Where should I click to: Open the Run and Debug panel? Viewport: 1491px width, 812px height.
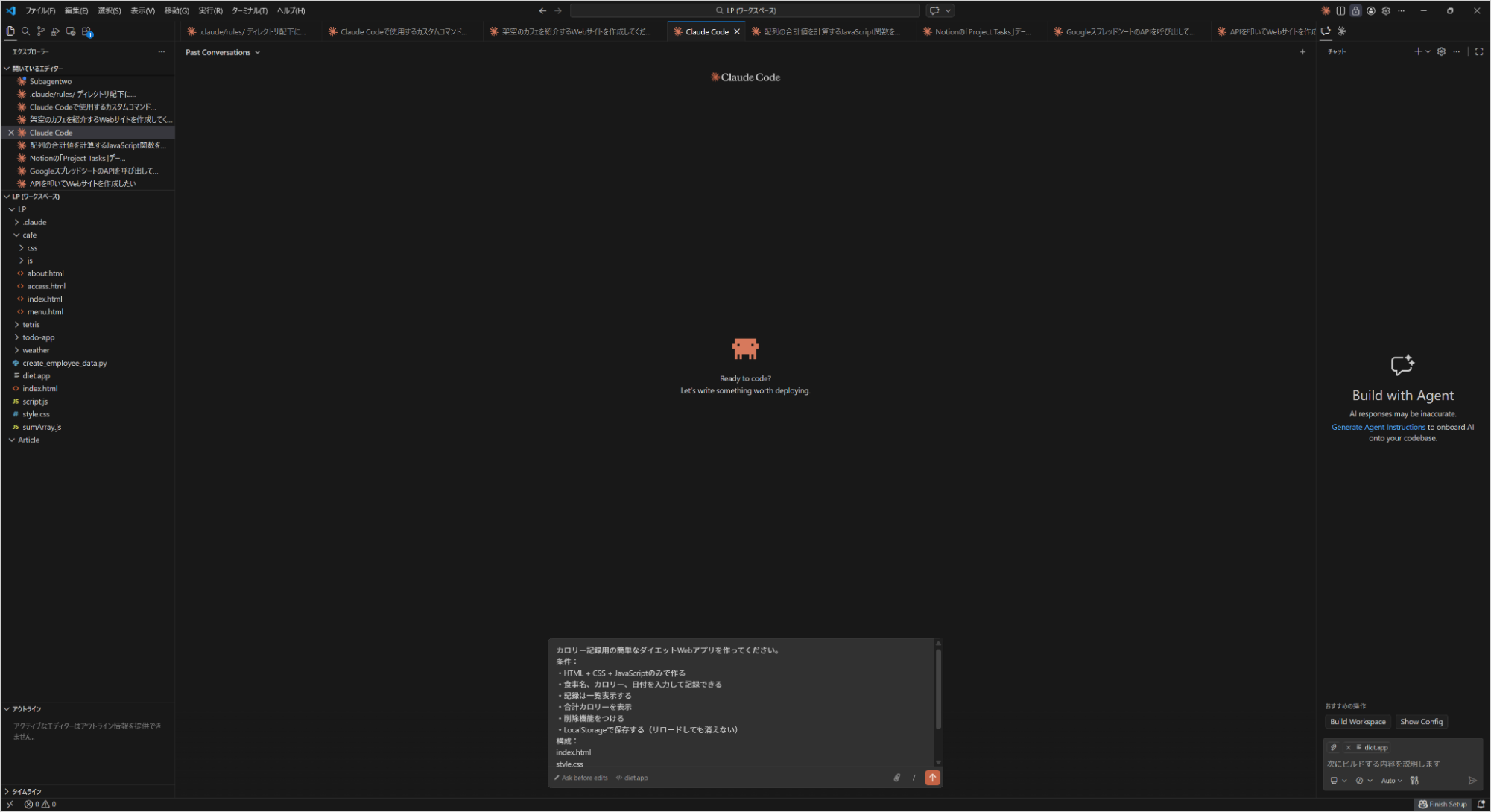[x=56, y=31]
